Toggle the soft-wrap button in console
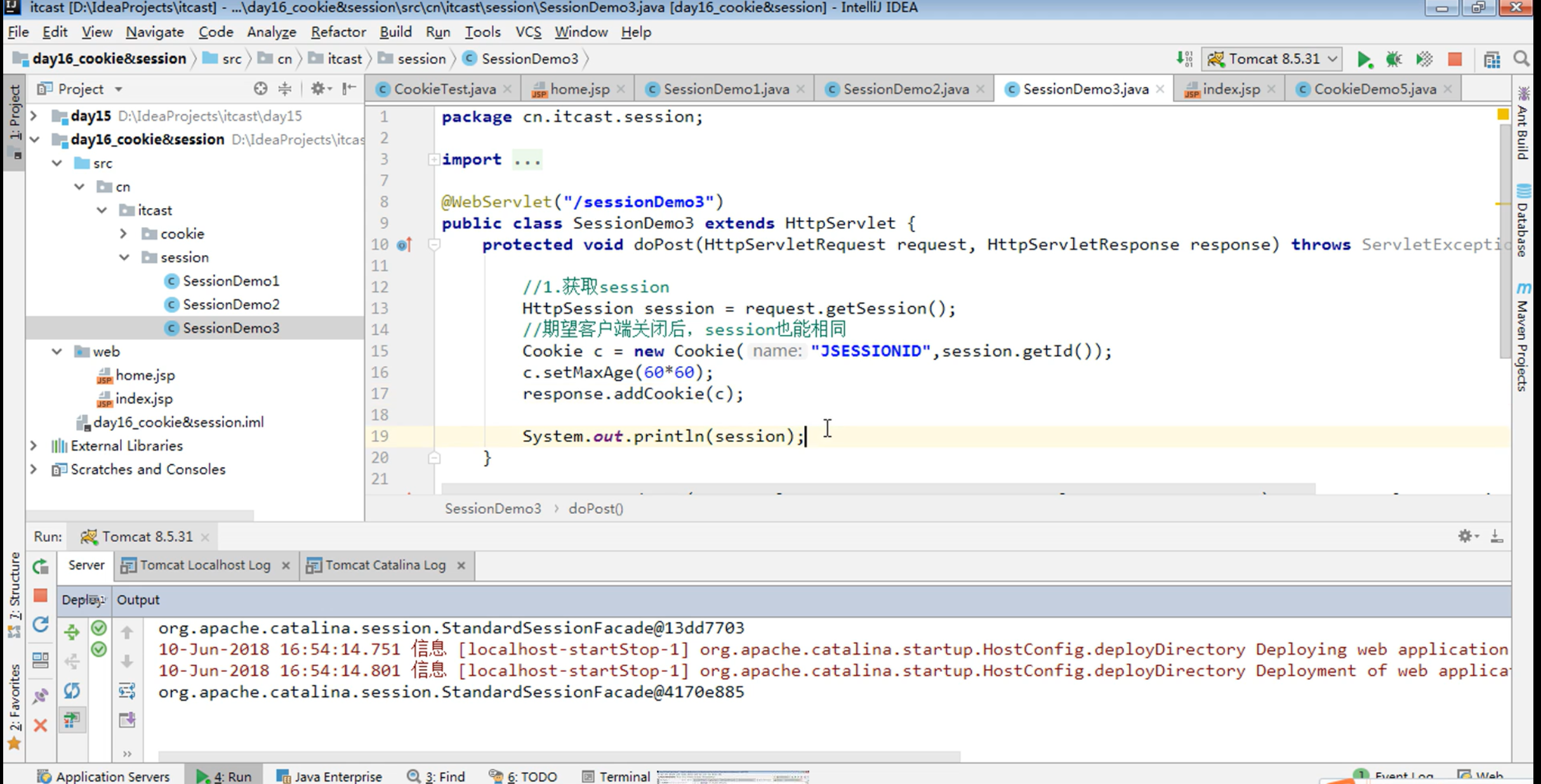This screenshot has height=784, width=1541. [x=127, y=691]
